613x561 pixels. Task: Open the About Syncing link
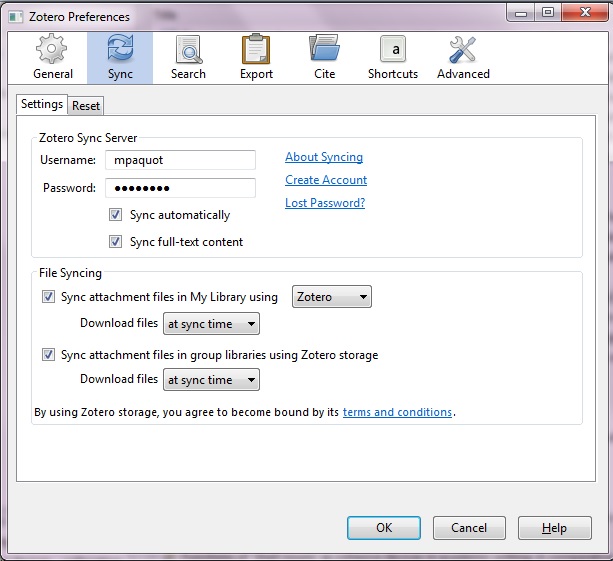click(x=324, y=157)
